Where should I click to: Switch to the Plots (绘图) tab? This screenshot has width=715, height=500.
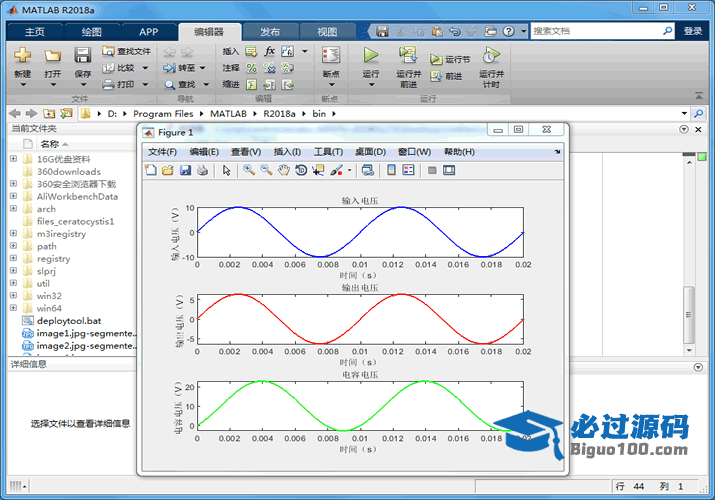tap(92, 32)
